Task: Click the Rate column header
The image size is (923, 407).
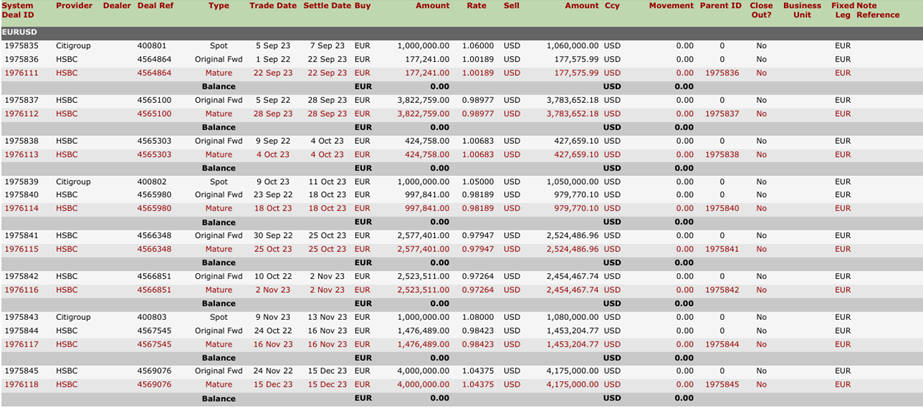Action: pyautogui.click(x=476, y=6)
